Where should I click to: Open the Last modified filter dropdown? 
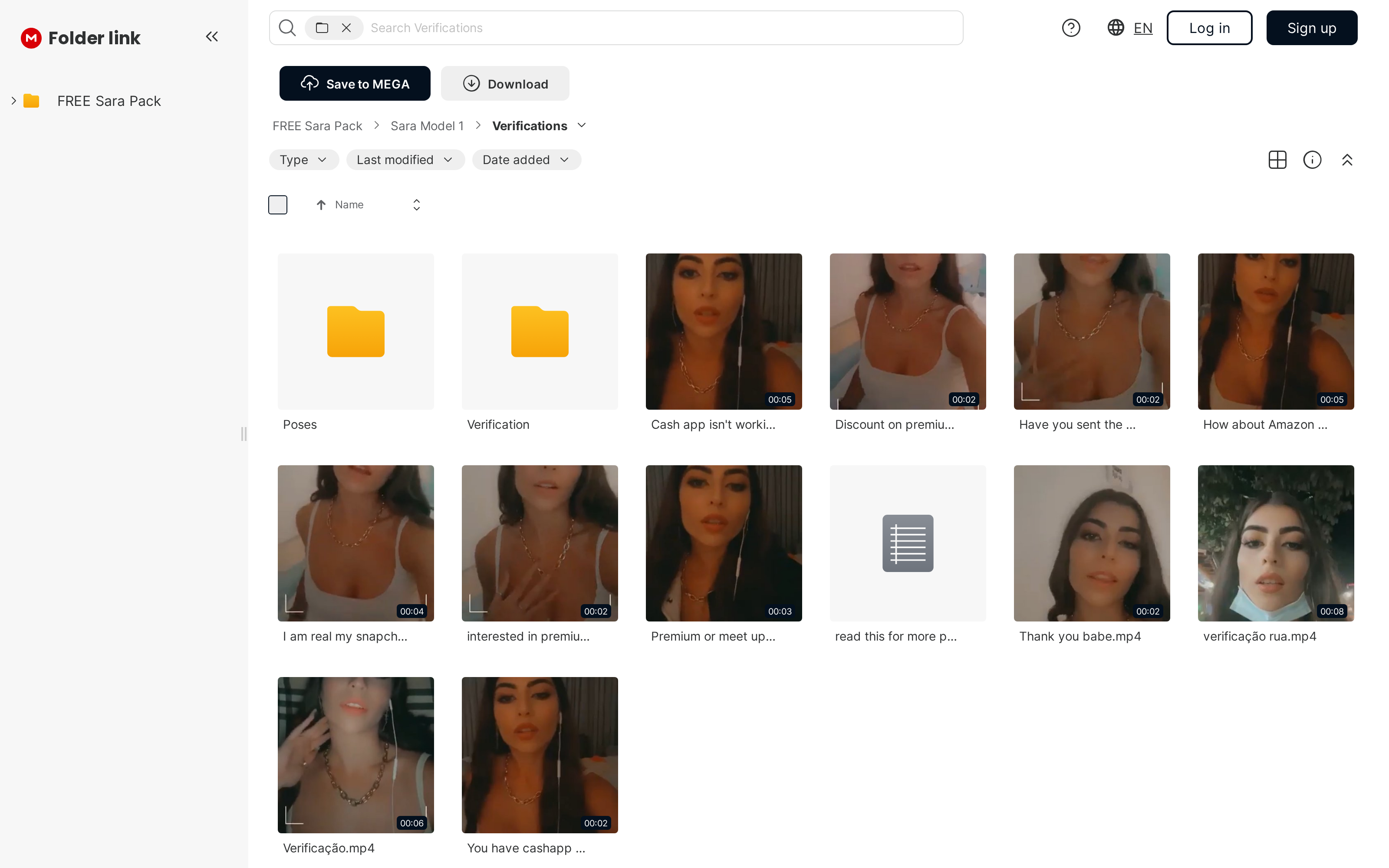[405, 160]
